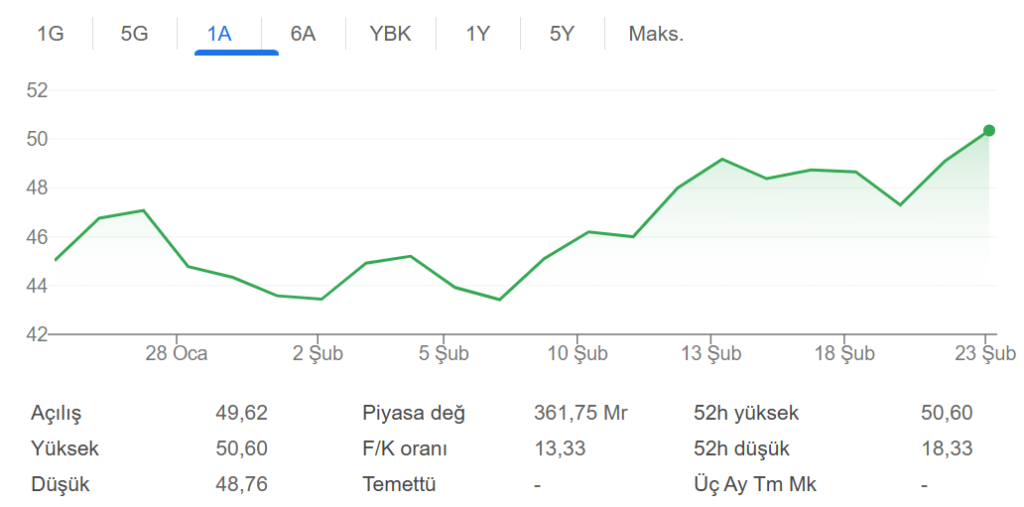Click the 23 Şub axis label
The image size is (1024, 507).
985,354
